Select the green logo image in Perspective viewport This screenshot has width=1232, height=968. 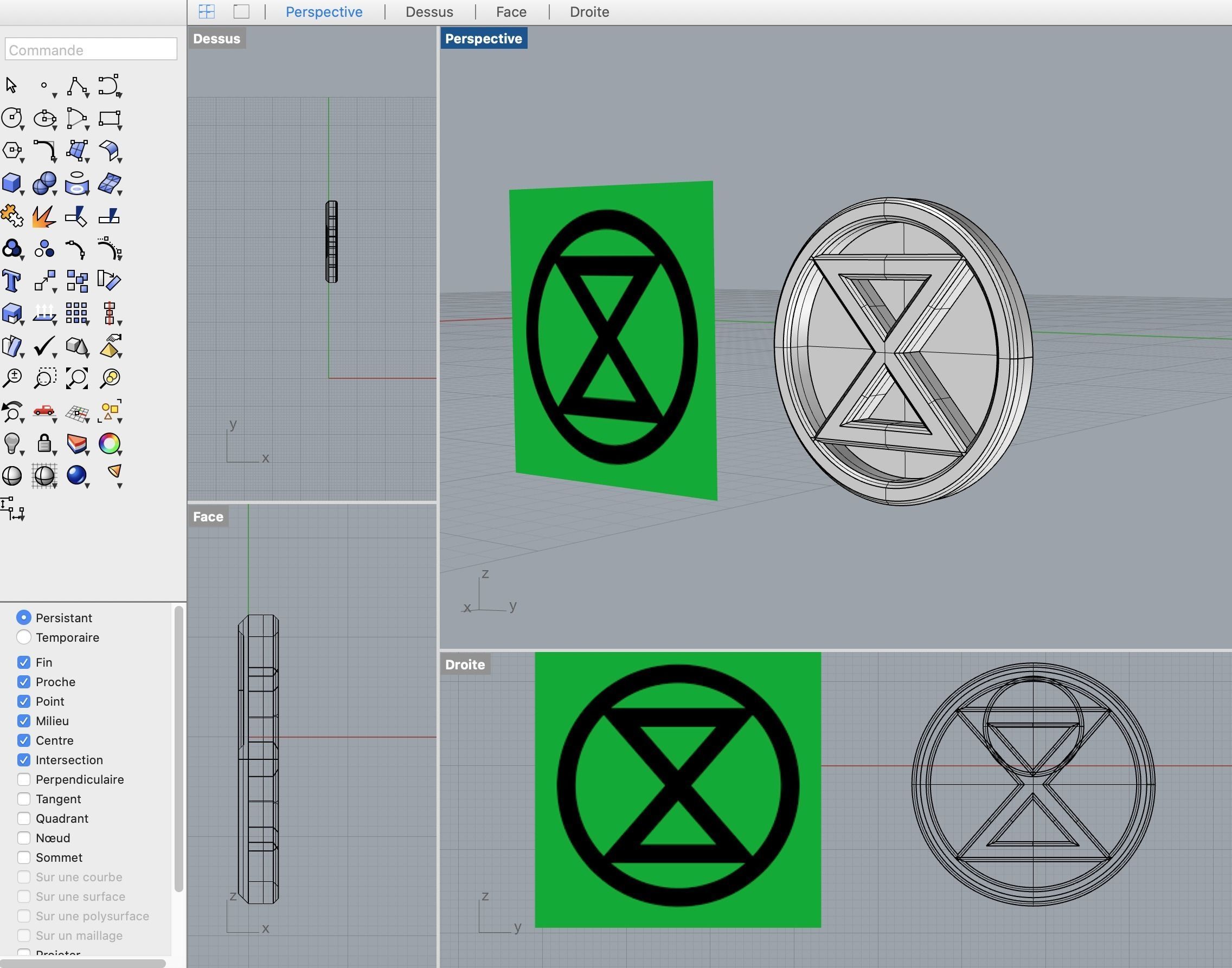612,340
